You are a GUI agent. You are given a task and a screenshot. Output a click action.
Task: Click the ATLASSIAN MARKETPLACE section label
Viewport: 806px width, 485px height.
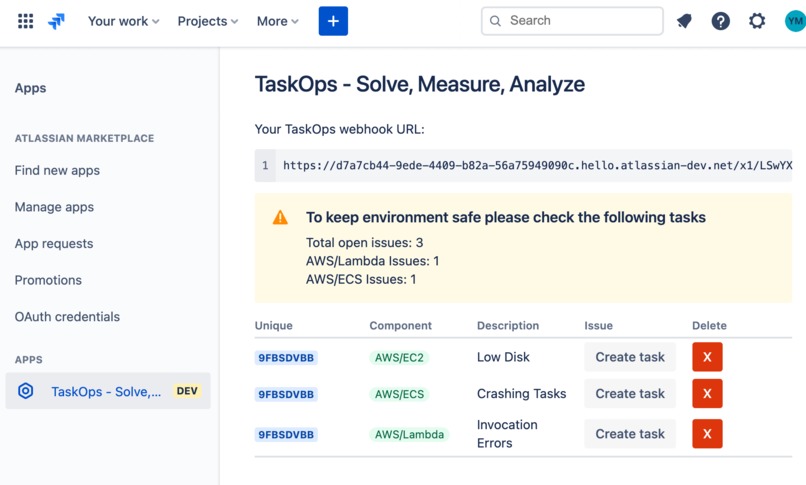pos(84,138)
